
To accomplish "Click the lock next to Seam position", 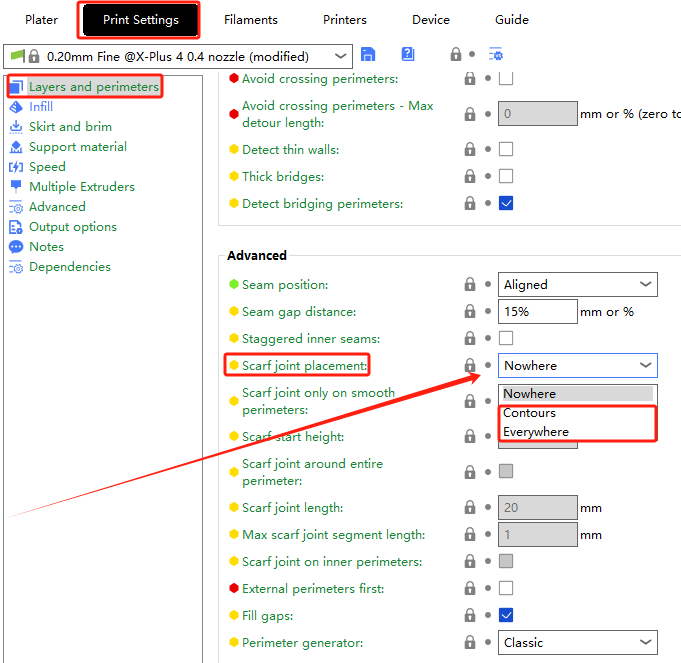I will point(469,285).
